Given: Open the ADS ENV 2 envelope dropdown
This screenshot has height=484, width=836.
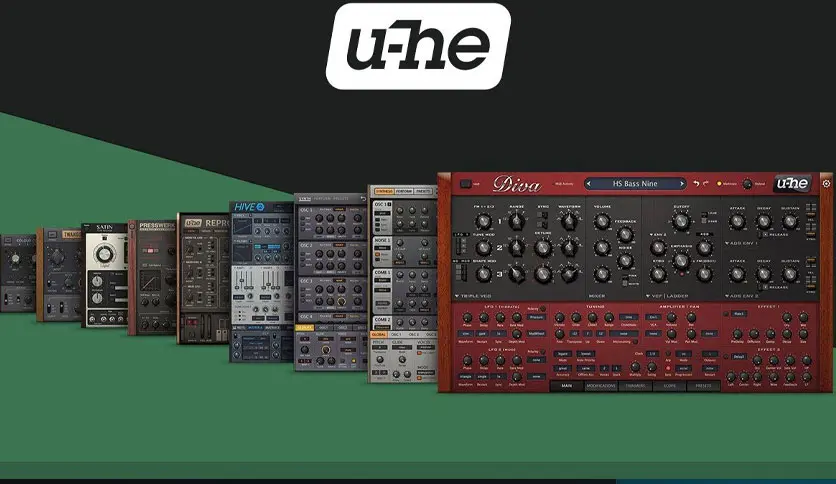Looking at the screenshot, I should [x=741, y=296].
